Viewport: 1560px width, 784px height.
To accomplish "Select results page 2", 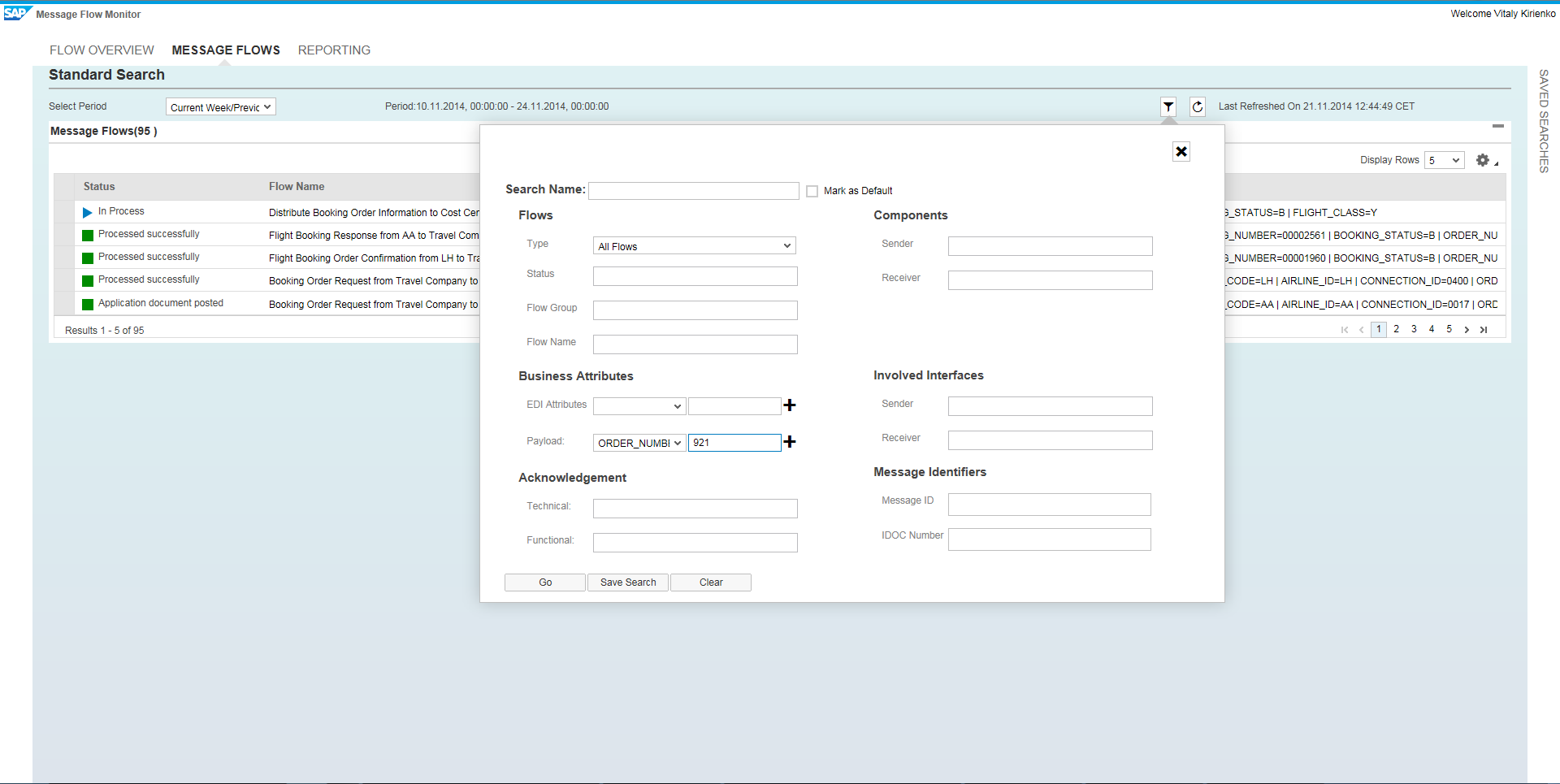I will click(1397, 330).
